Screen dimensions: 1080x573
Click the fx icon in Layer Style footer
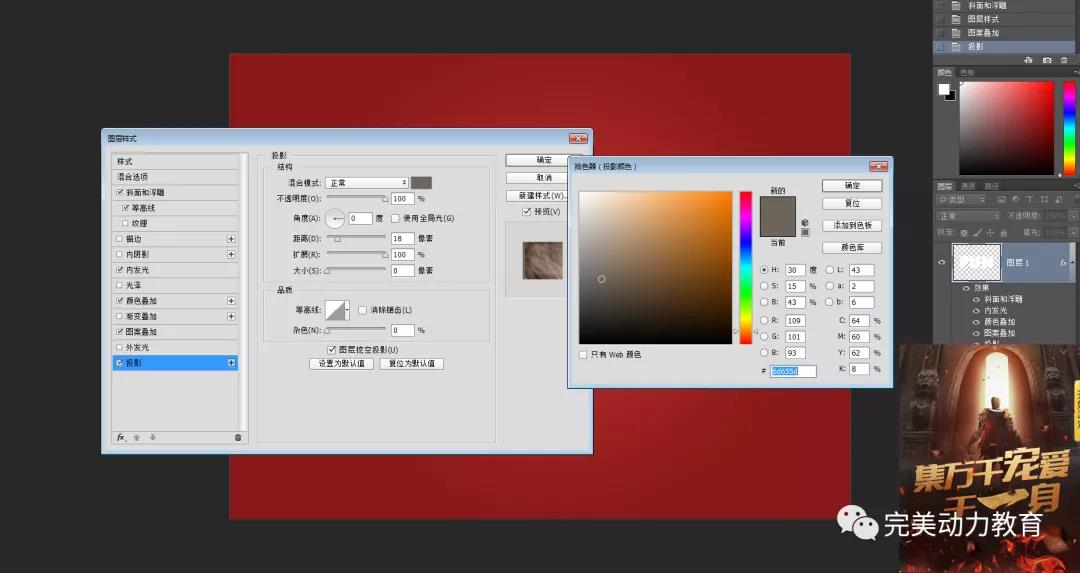pyautogui.click(x=121, y=437)
